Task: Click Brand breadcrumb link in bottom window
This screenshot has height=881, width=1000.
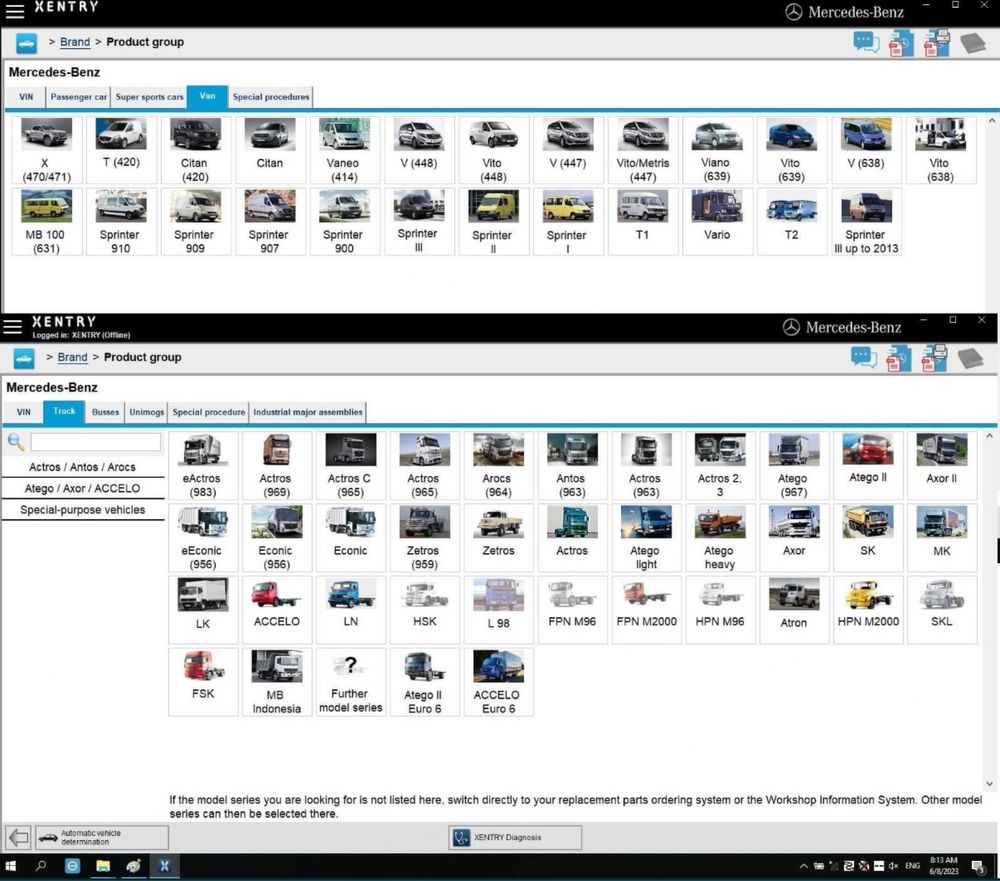Action: 73,357
